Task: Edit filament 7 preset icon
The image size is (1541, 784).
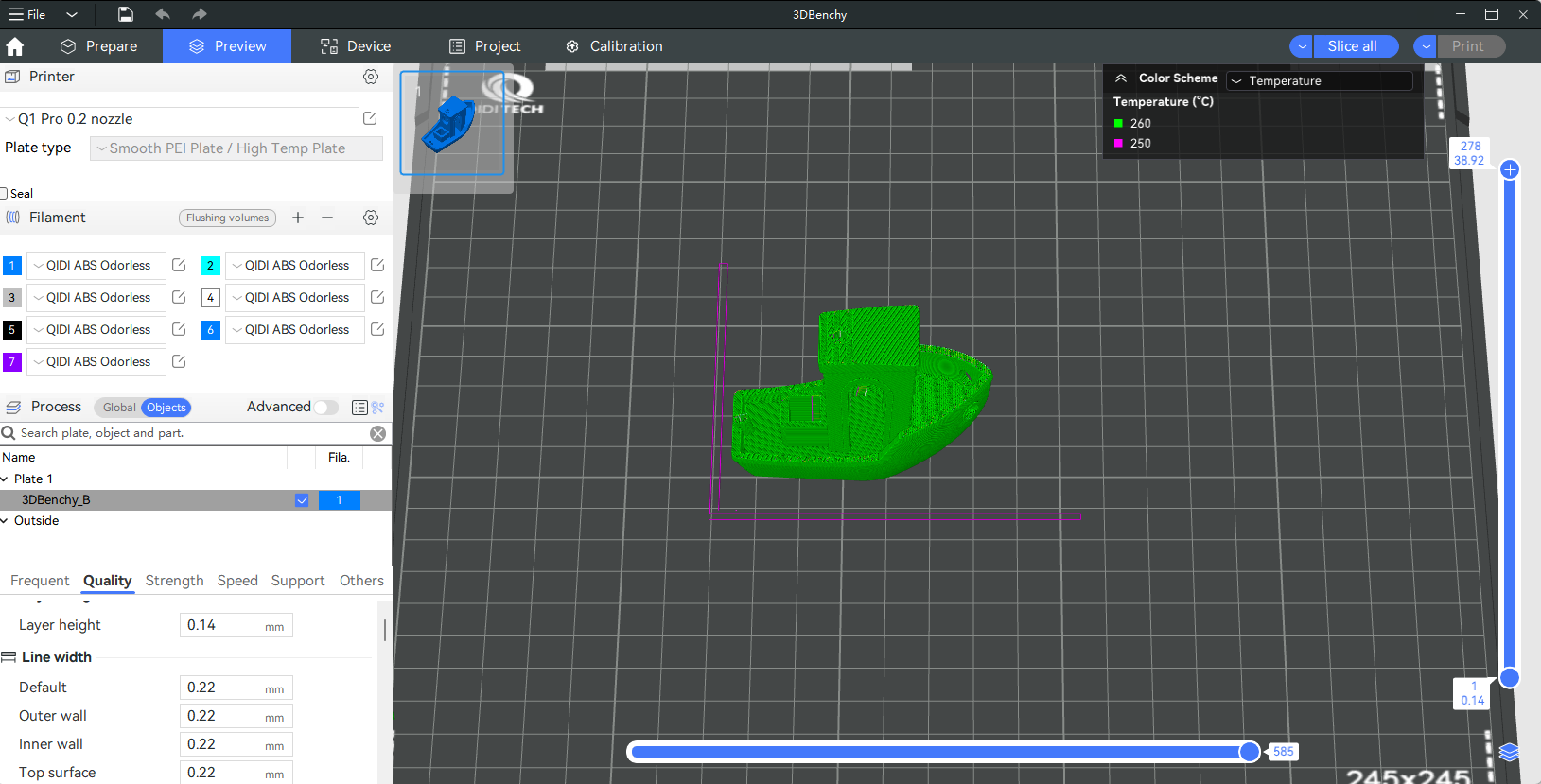Action: 179,361
